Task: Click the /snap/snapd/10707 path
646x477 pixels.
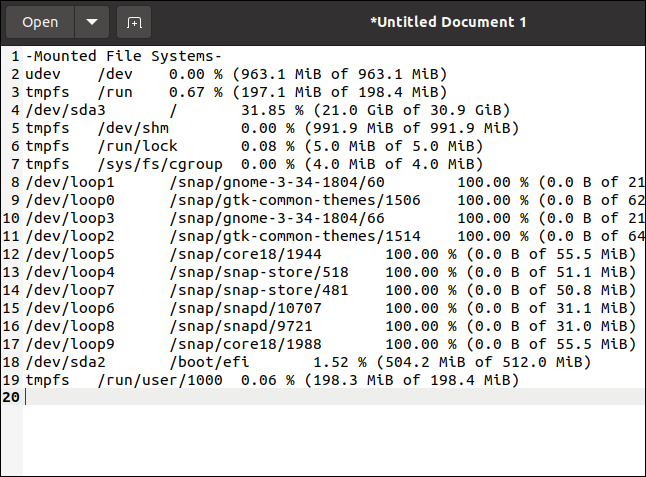Action: pos(250,308)
